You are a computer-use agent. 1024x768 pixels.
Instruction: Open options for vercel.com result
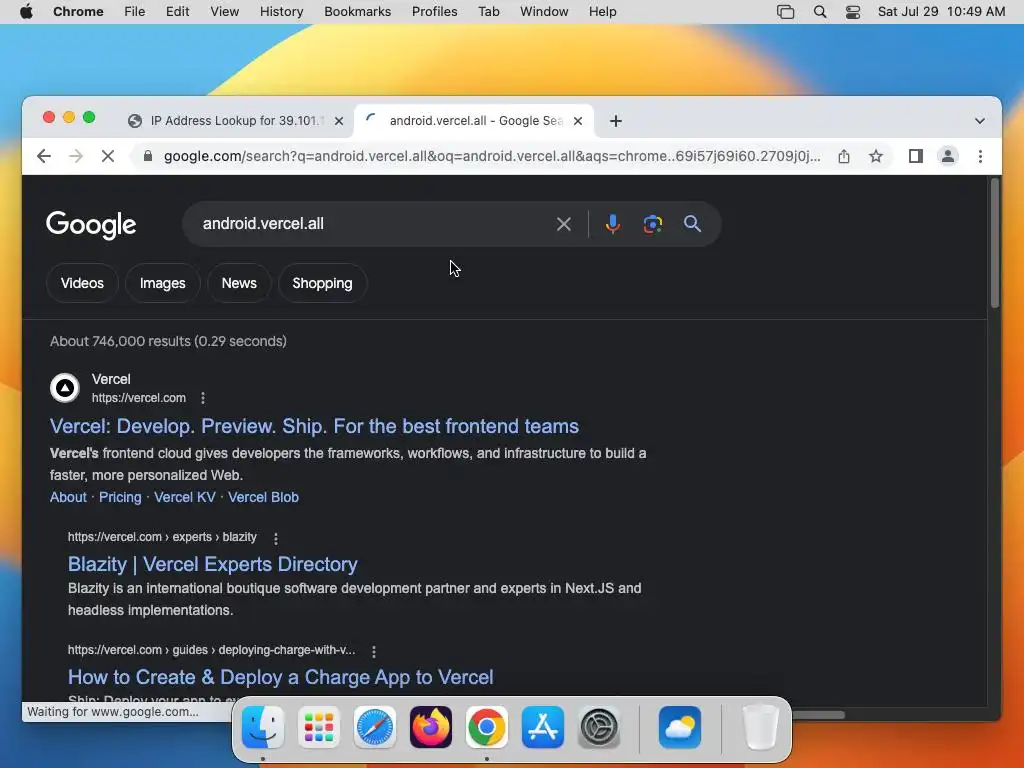pyautogui.click(x=203, y=398)
